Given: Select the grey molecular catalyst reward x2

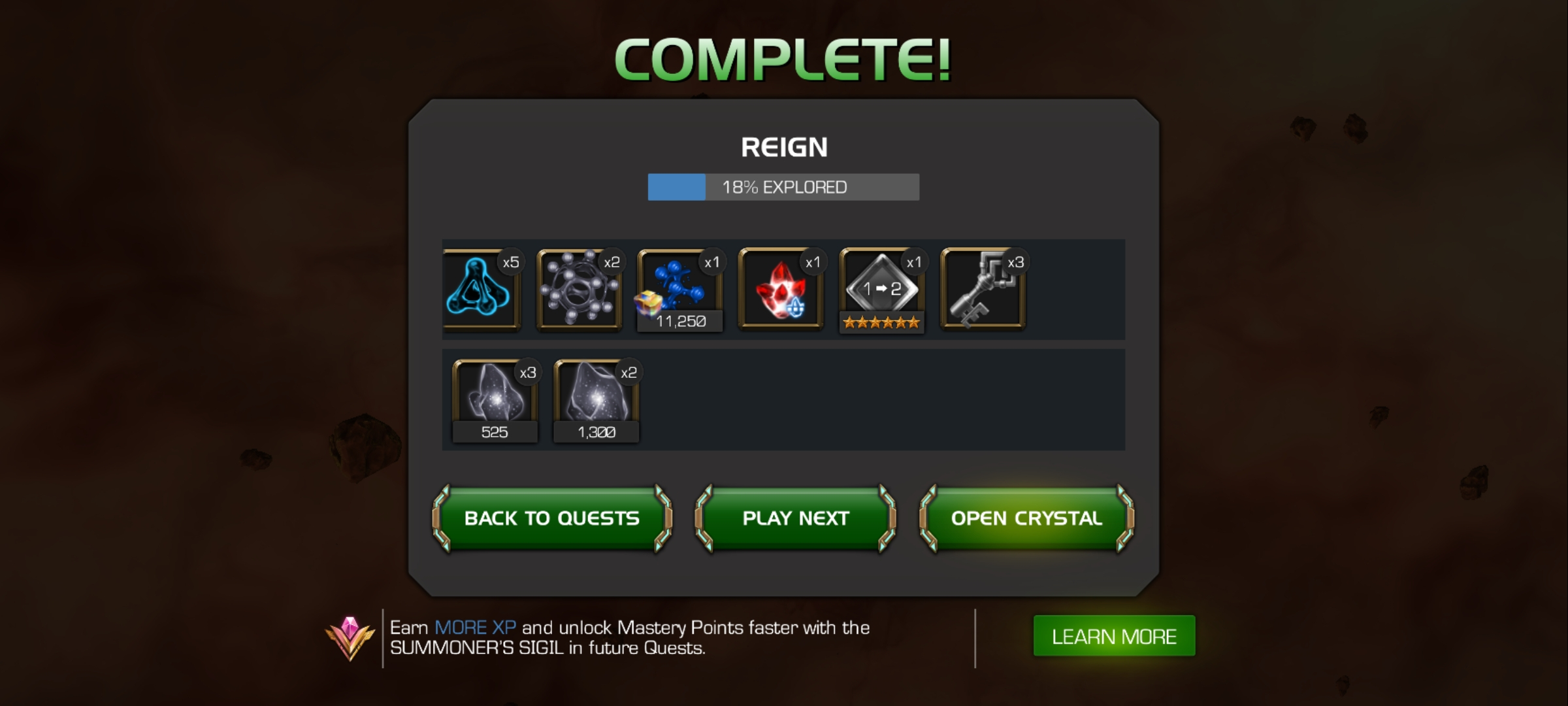Looking at the screenshot, I should [x=579, y=288].
